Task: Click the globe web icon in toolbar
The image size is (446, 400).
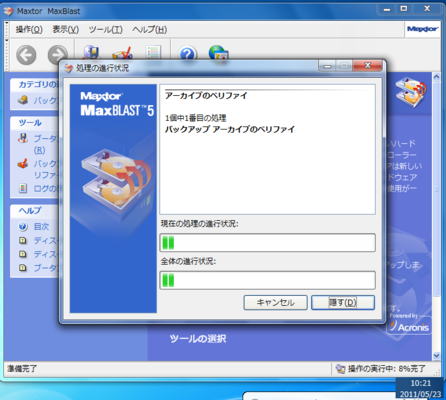Action: click(218, 53)
